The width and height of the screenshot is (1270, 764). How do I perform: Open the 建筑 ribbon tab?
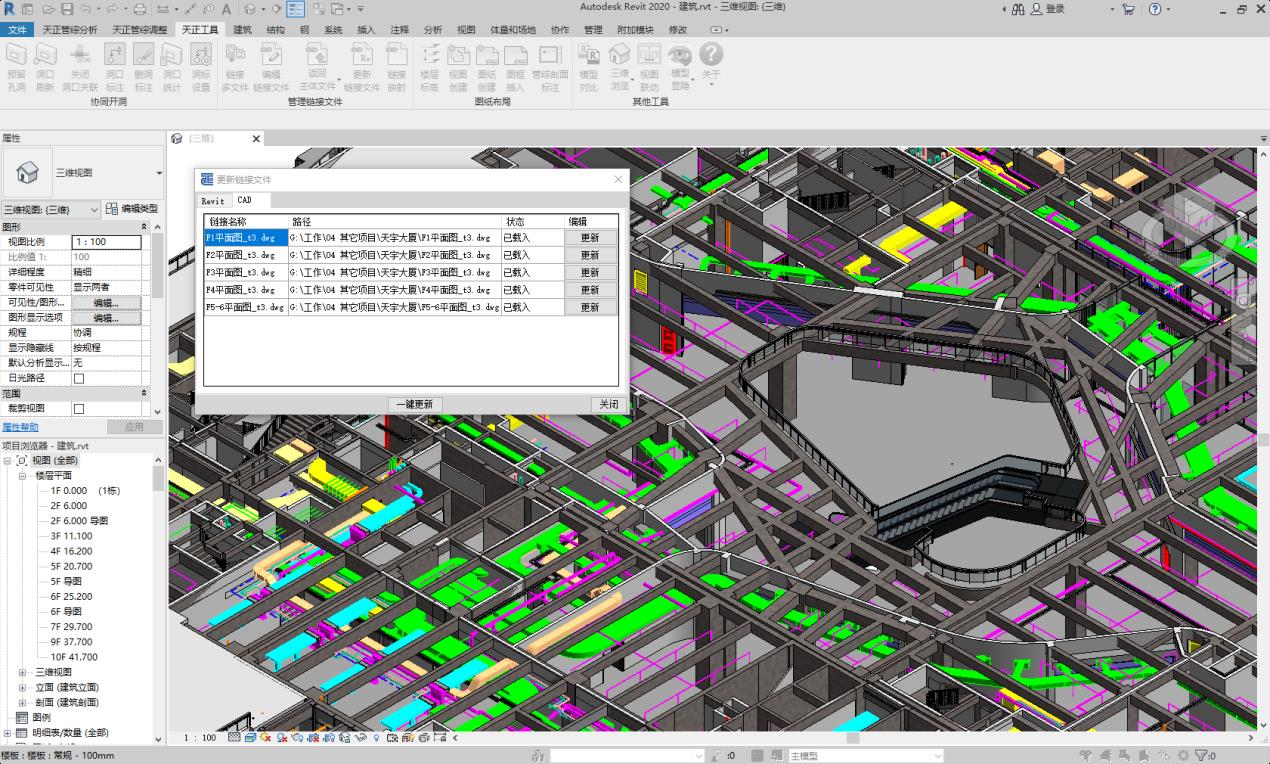point(242,30)
